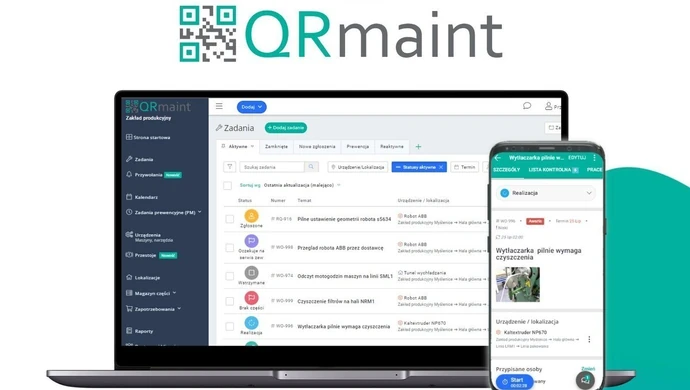Go to Strona startowa in the sidebar
The width and height of the screenshot is (690, 390).
pos(148,137)
